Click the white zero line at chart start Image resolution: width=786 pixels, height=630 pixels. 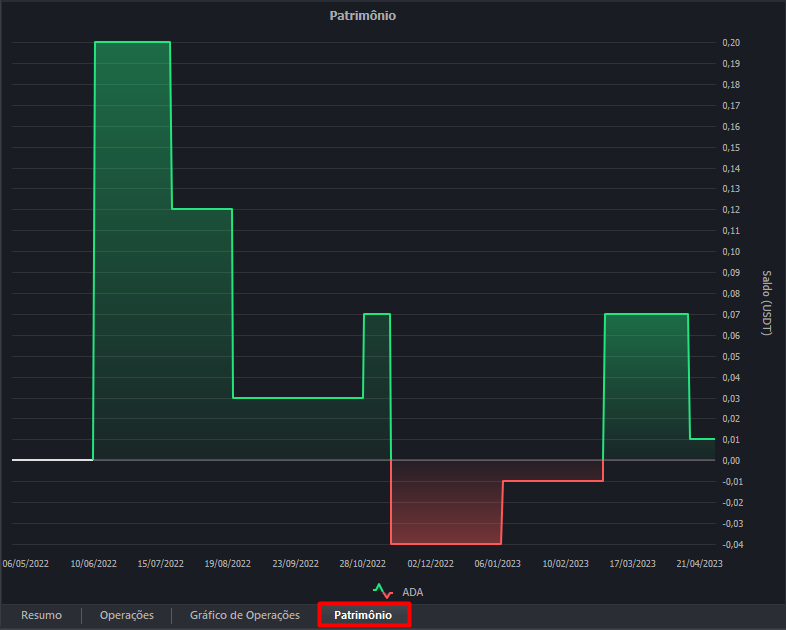[x=52, y=460]
